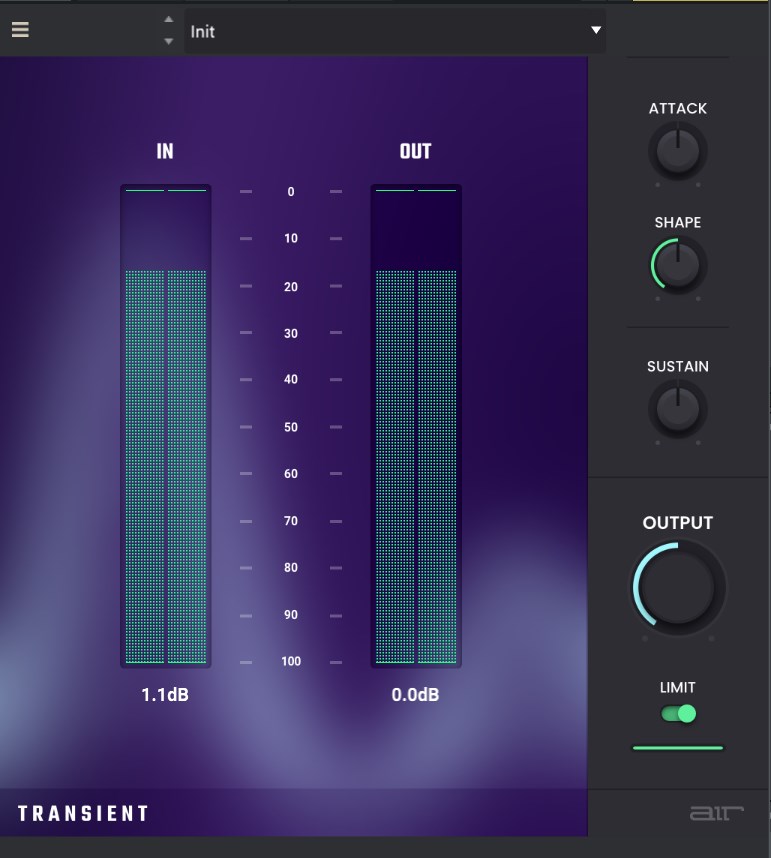Reset the OUT peak readout 0.0dB
771x858 pixels.
(x=415, y=695)
